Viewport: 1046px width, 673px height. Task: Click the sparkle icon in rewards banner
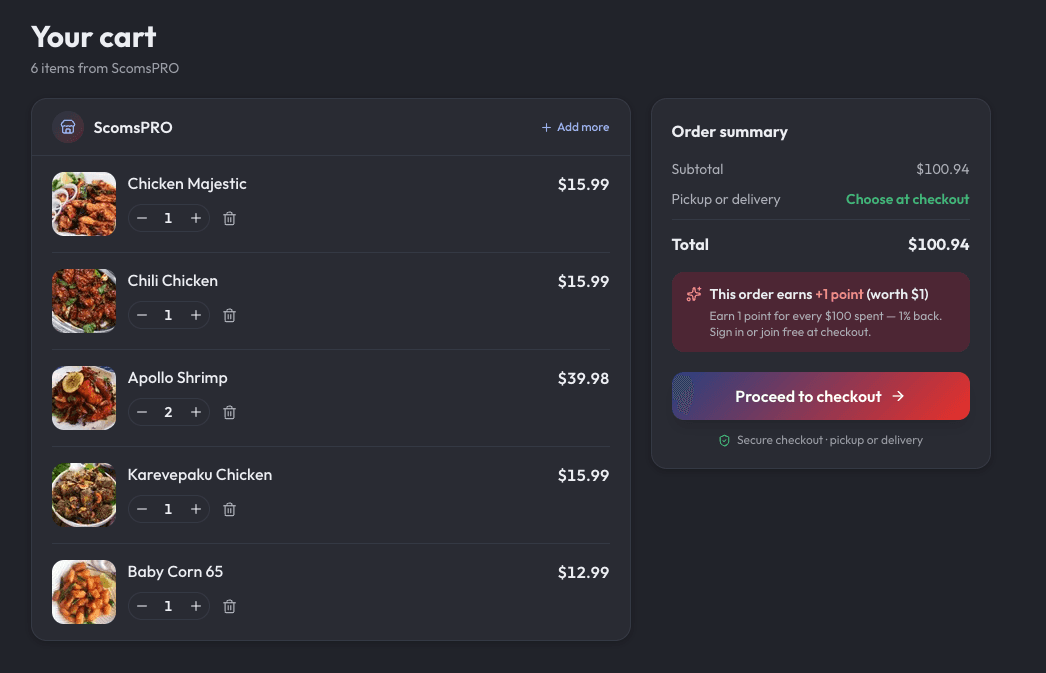694,294
